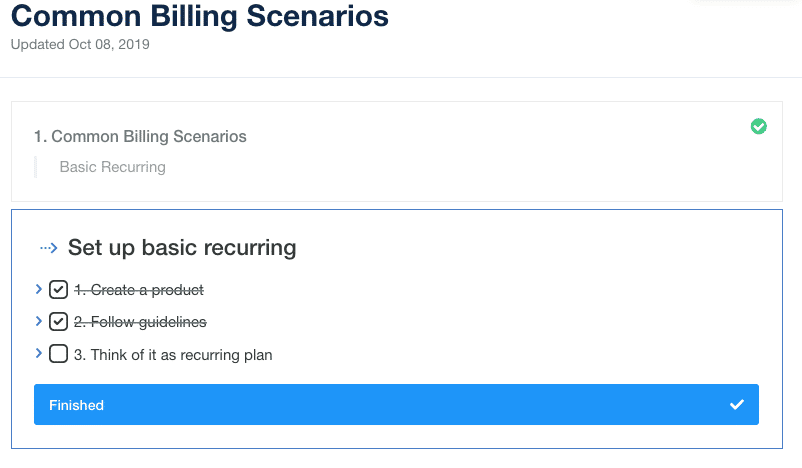Click the strikethrough text Create a product
The height and width of the screenshot is (468, 802).
pyautogui.click(x=139, y=290)
